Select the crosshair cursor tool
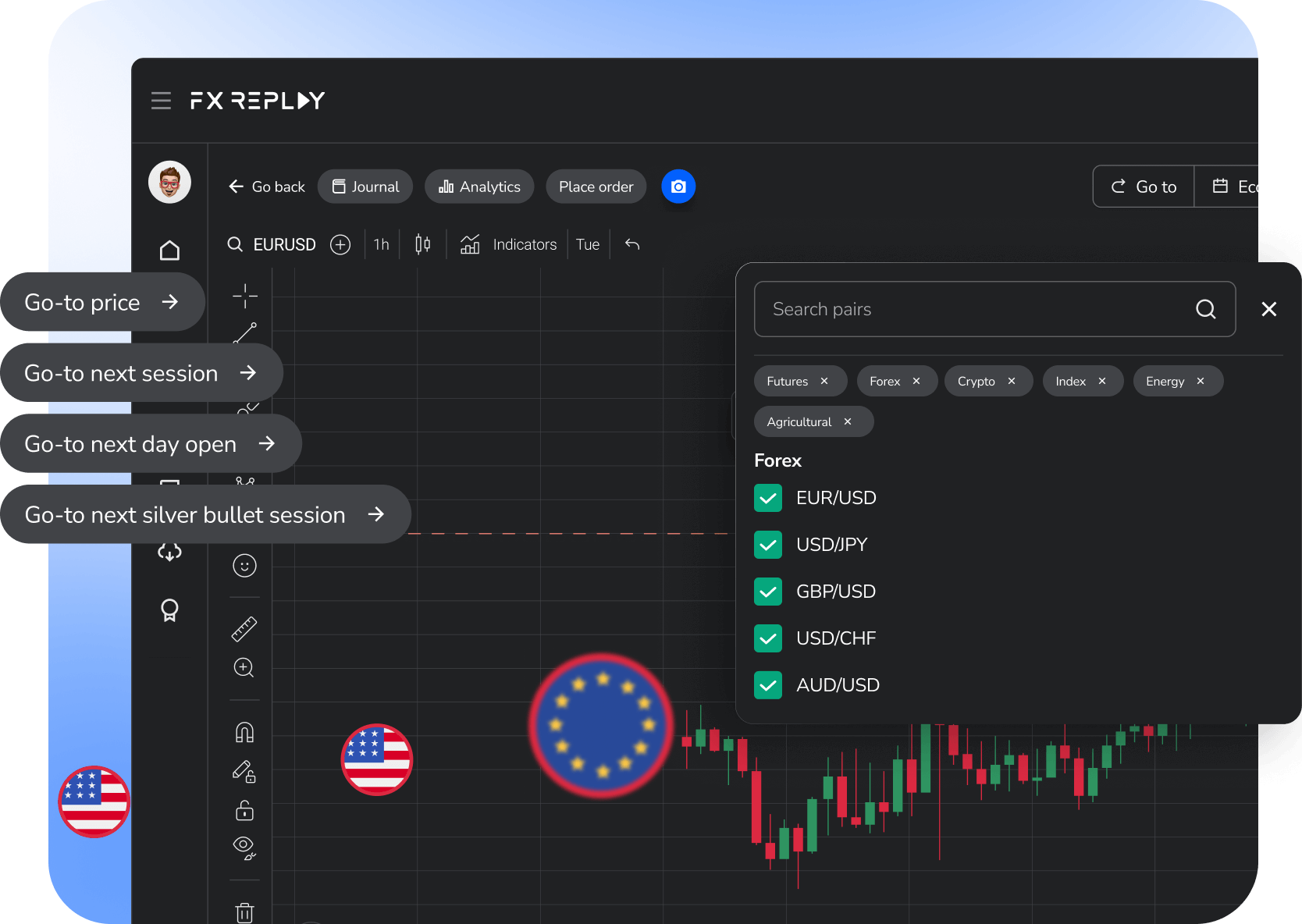1302x924 pixels. tap(244, 297)
